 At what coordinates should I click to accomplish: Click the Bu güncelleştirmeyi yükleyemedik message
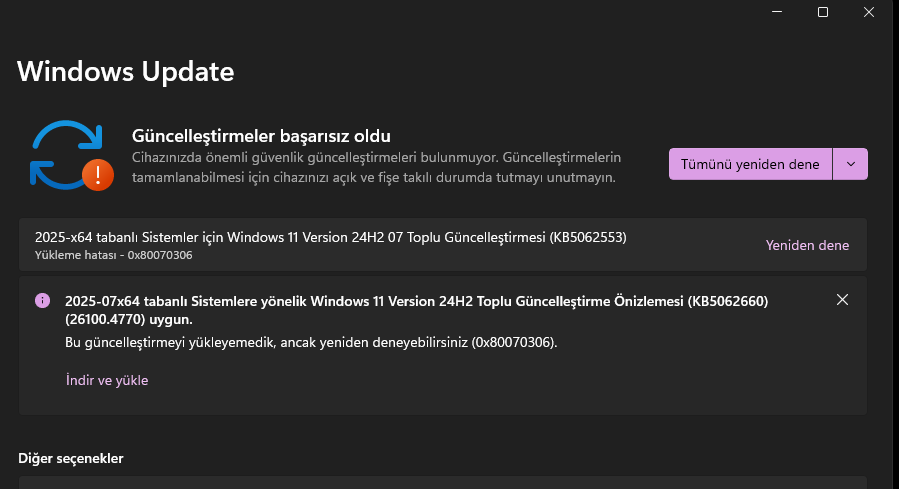(x=311, y=342)
